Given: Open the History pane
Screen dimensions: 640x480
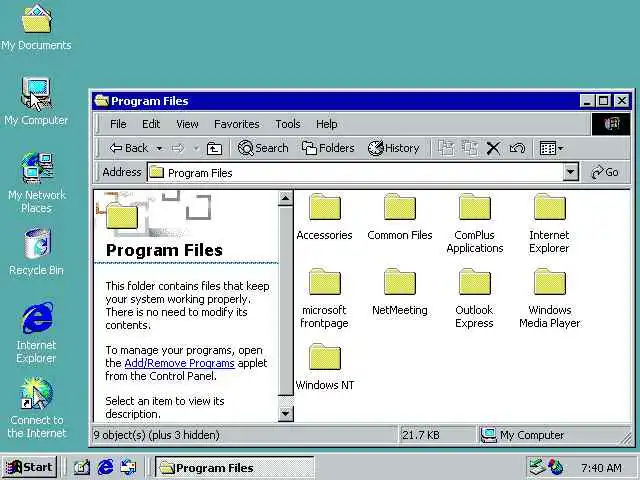Looking at the screenshot, I should pos(394,148).
